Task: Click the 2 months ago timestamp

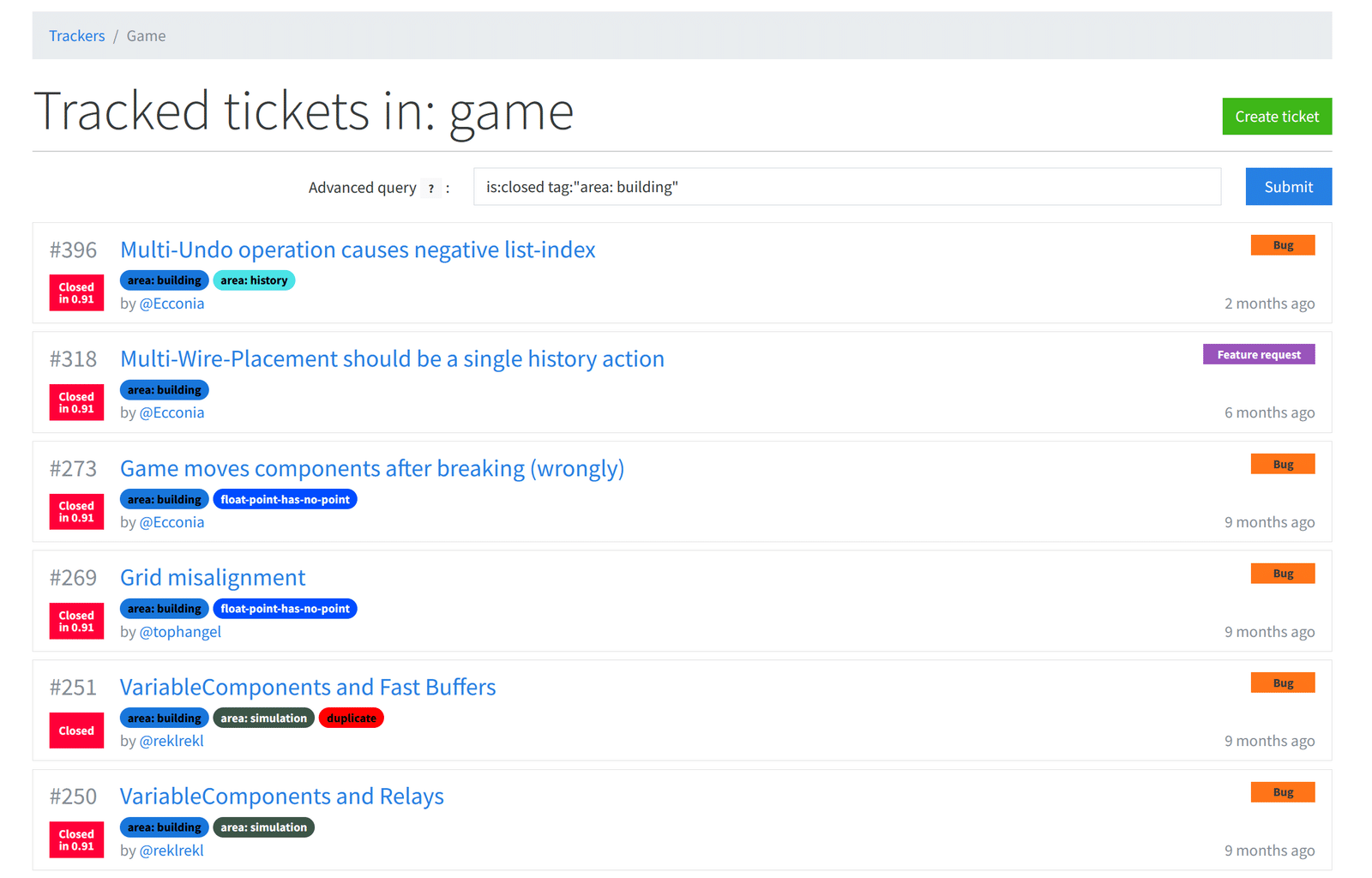Action: [1269, 304]
